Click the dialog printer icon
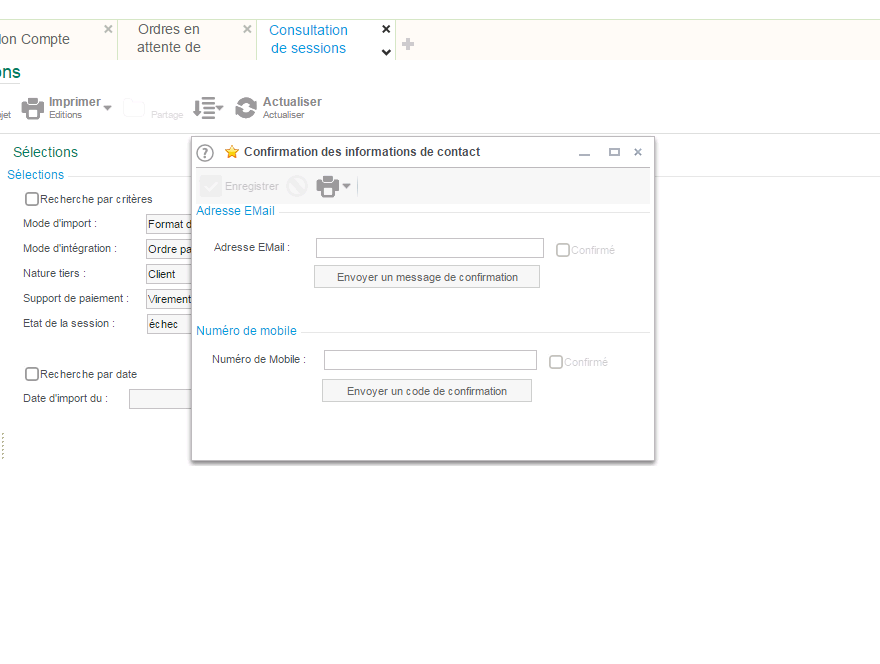 (x=328, y=186)
